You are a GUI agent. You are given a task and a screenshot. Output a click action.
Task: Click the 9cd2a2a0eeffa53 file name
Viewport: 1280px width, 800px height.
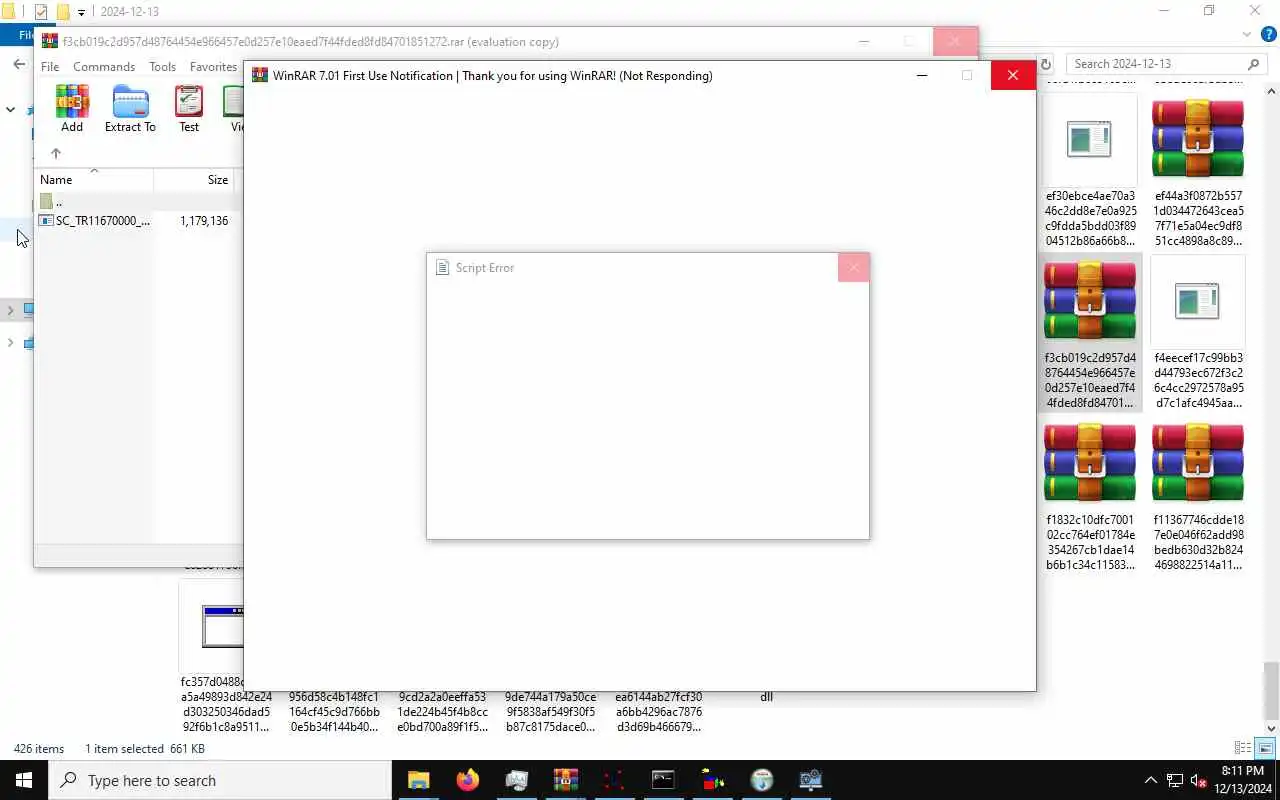coord(442,712)
